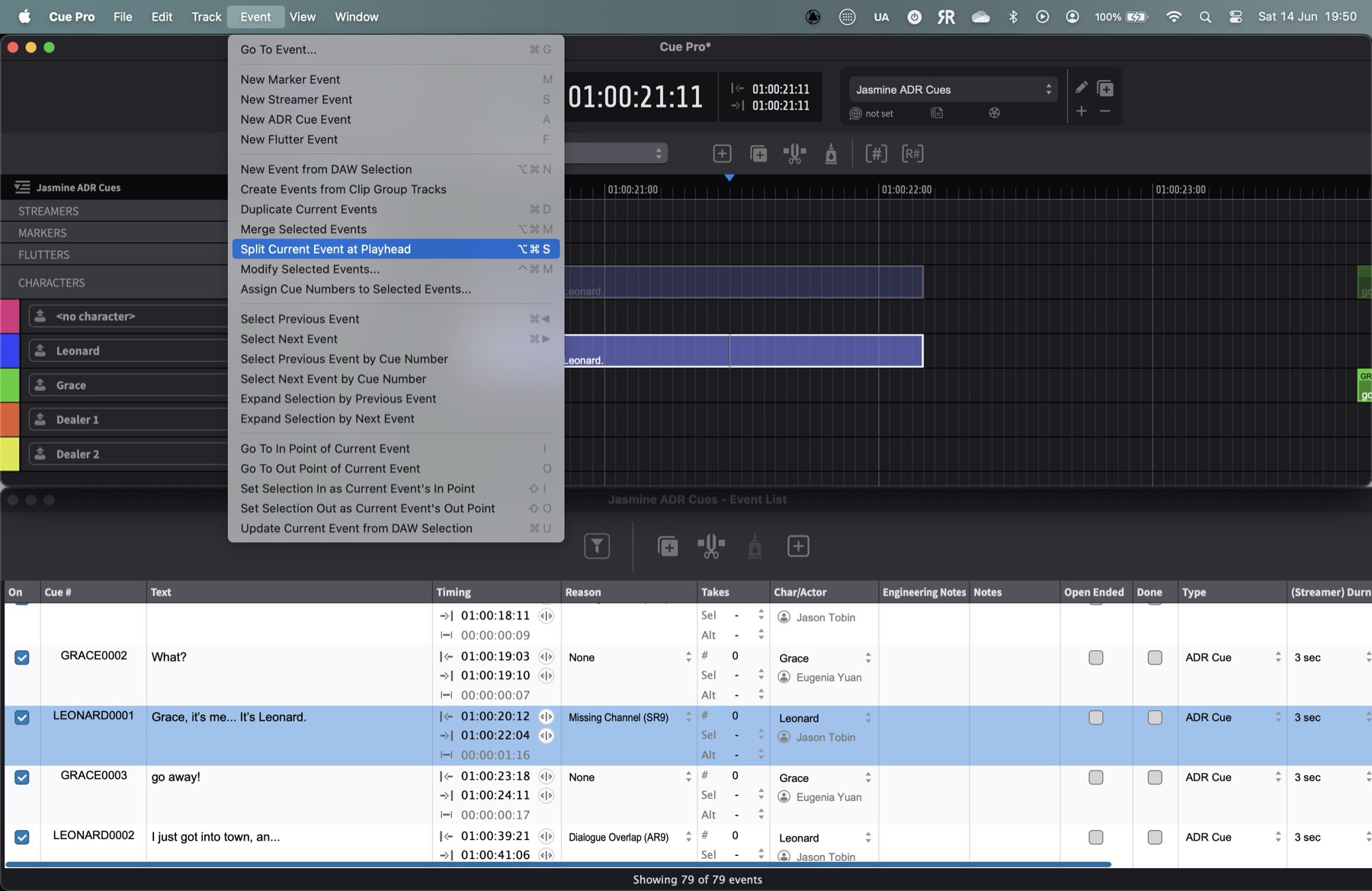The width and height of the screenshot is (1372, 891).
Task: Click the film reel icon under the cue list selector
Action: coord(994,113)
